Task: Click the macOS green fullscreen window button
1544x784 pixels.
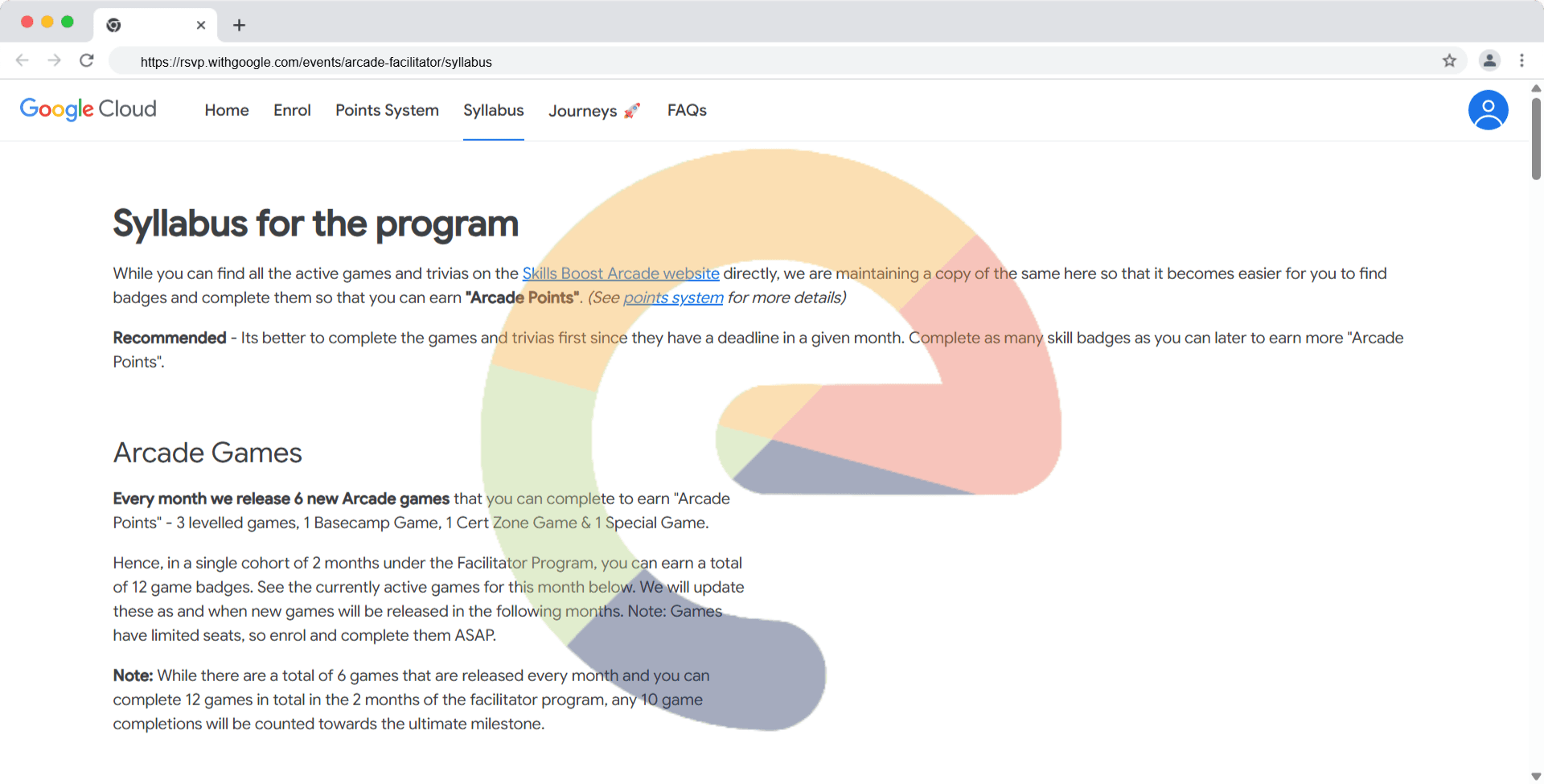Action: point(68,22)
